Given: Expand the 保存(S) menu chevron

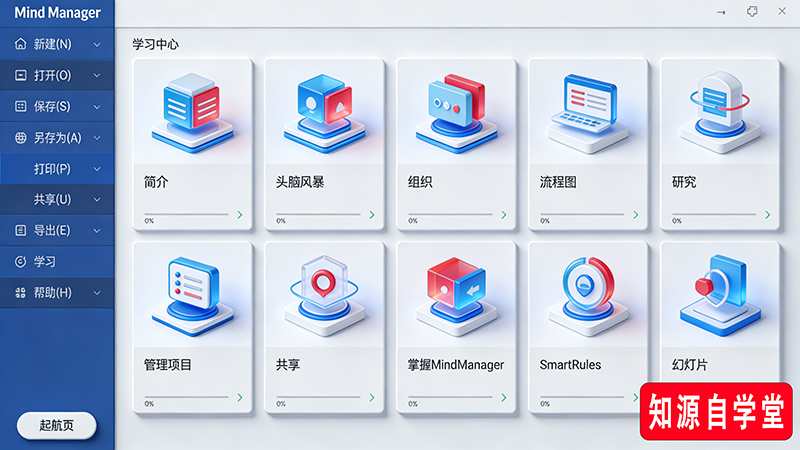Looking at the screenshot, I should click(x=97, y=107).
